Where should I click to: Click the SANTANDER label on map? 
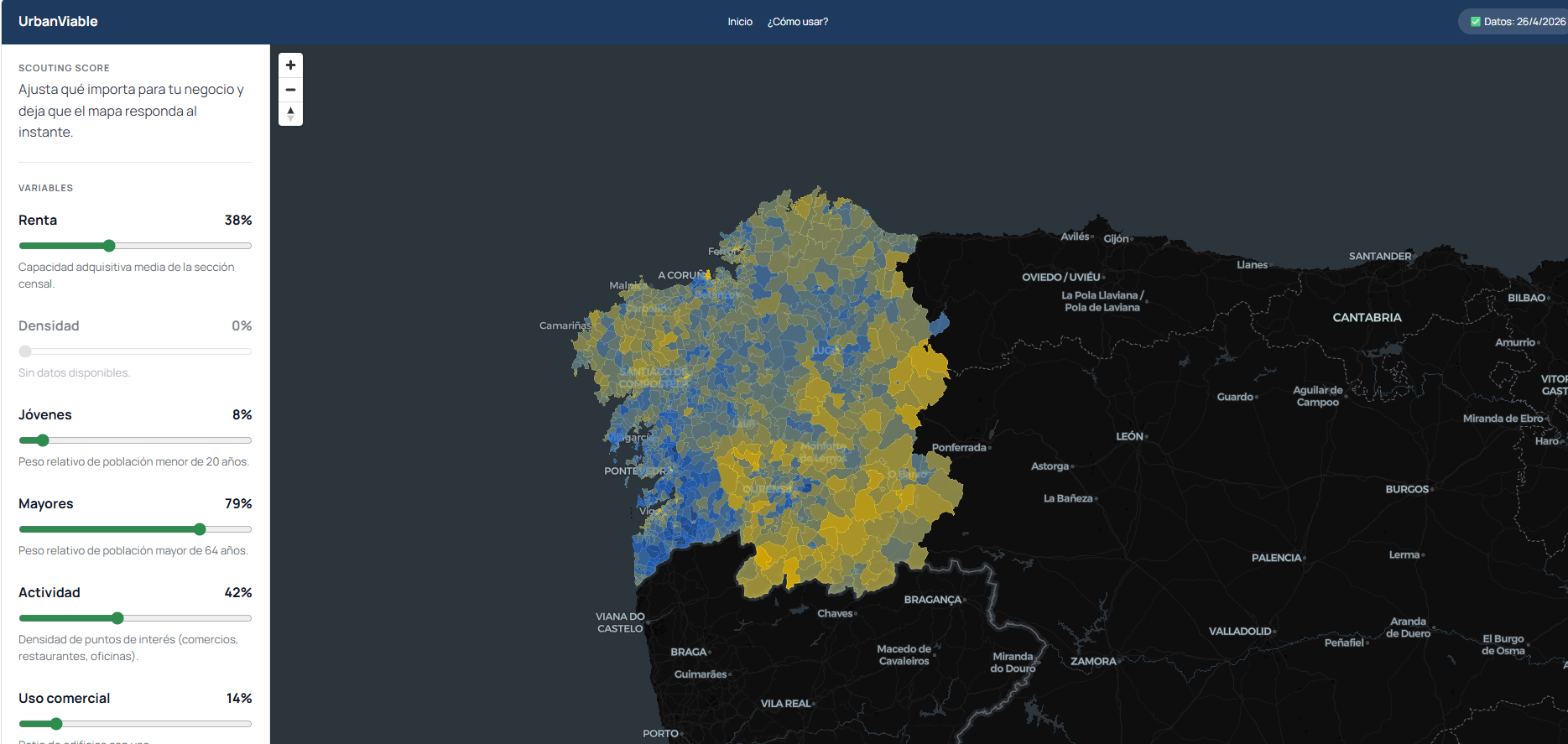[1379, 256]
